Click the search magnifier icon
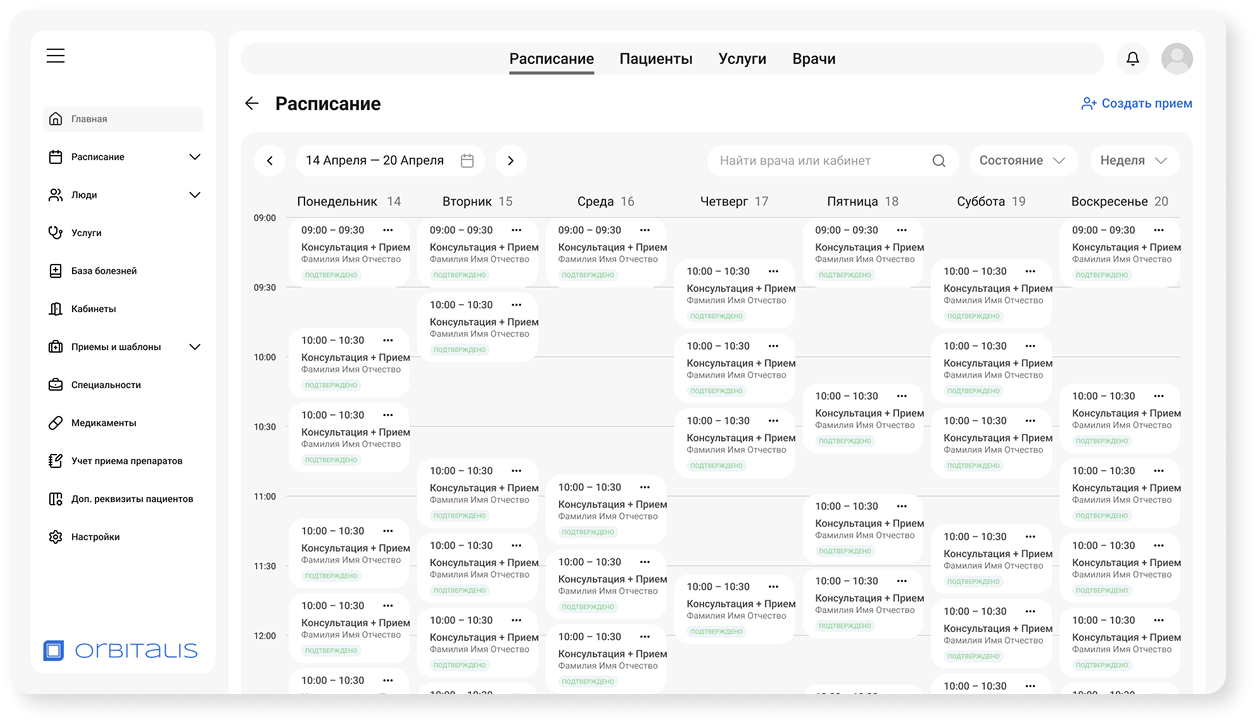The image size is (1256, 724). tap(939, 160)
